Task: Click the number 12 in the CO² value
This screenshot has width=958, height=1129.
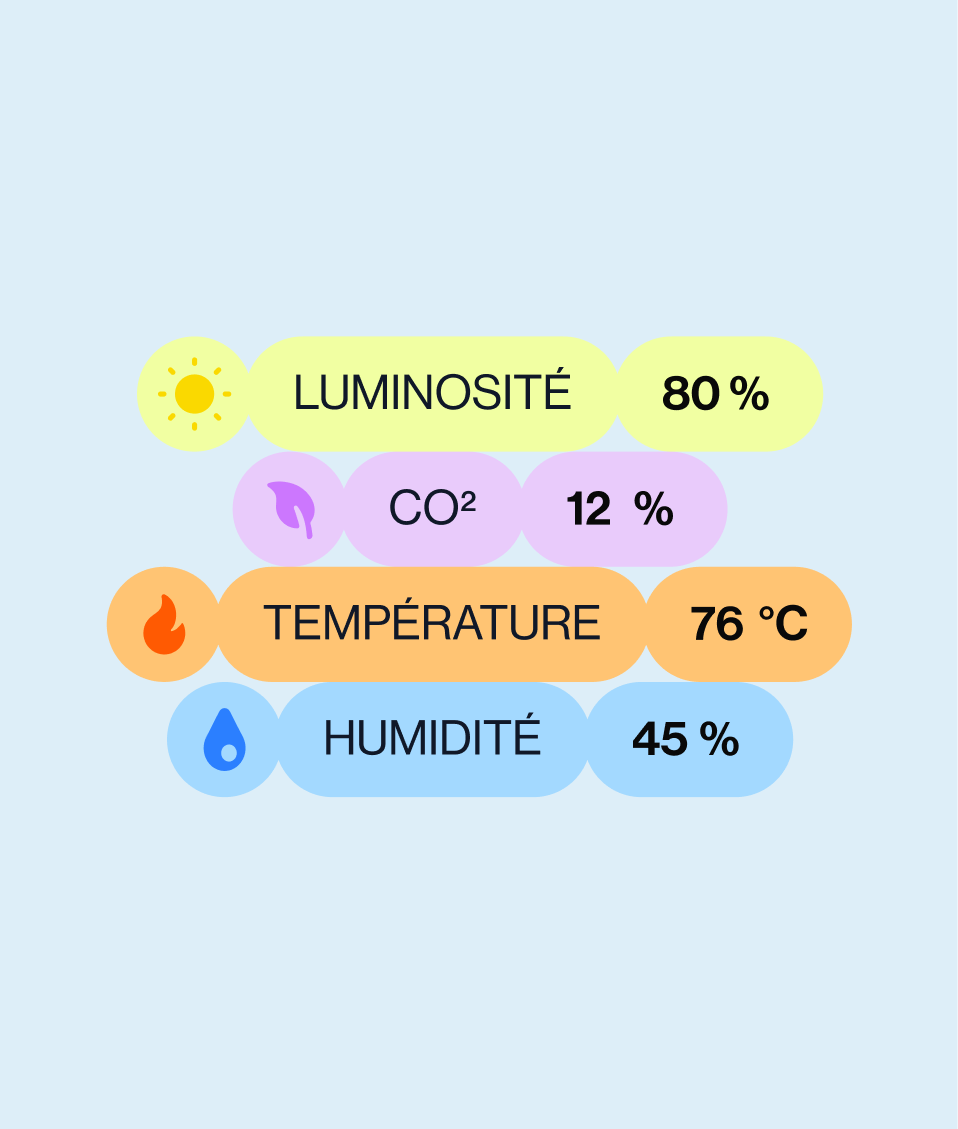Action: [x=589, y=510]
